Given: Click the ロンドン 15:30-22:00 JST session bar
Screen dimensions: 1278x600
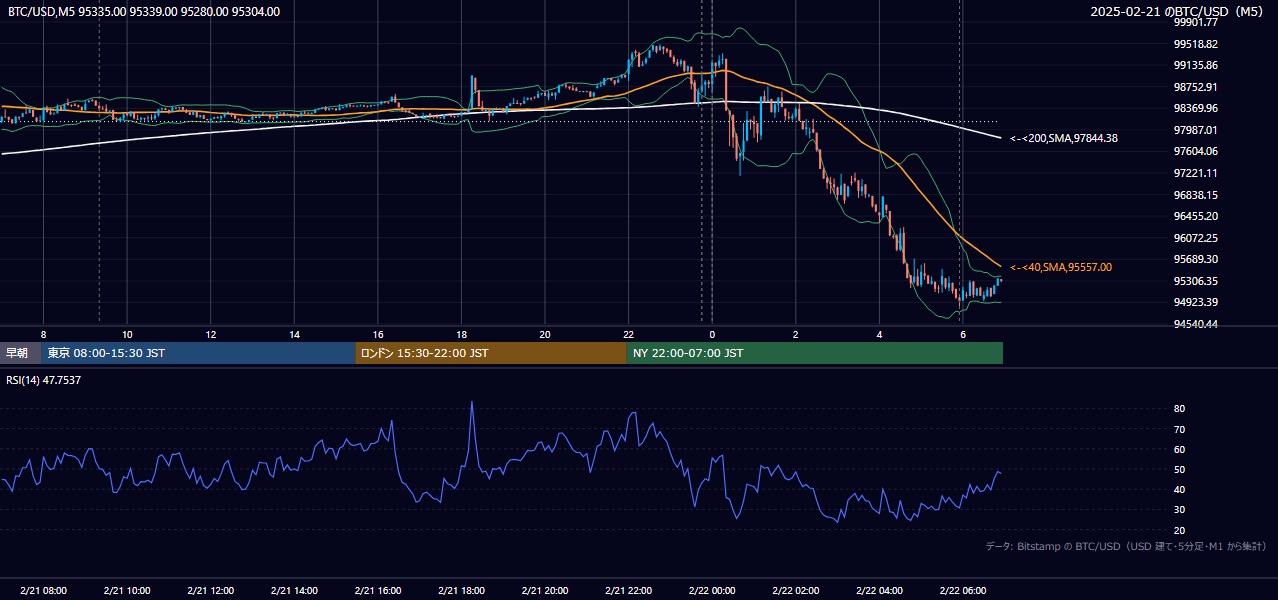Looking at the screenshot, I should (491, 353).
